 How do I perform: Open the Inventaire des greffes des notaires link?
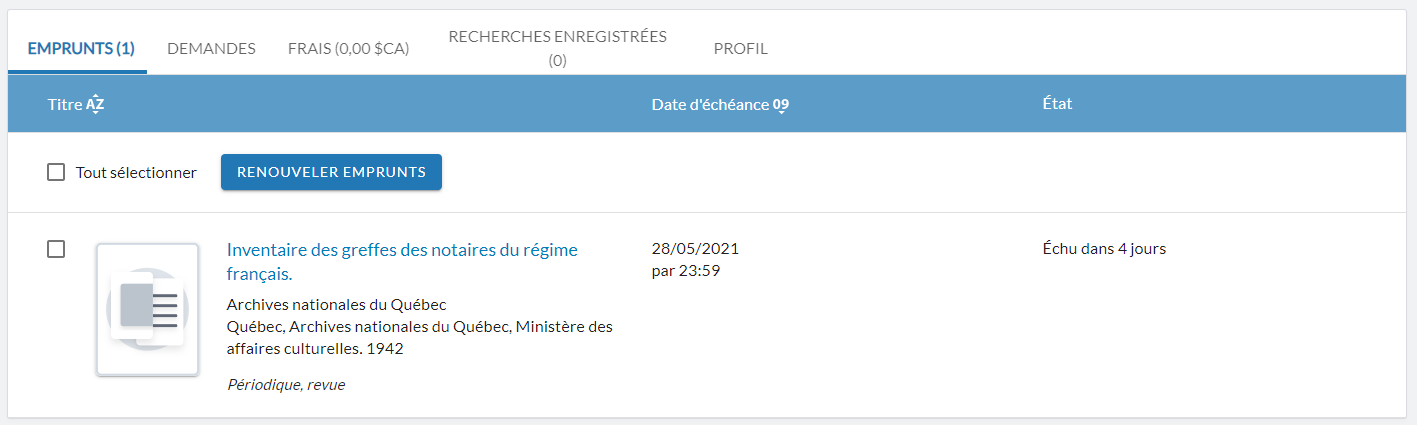point(402,261)
